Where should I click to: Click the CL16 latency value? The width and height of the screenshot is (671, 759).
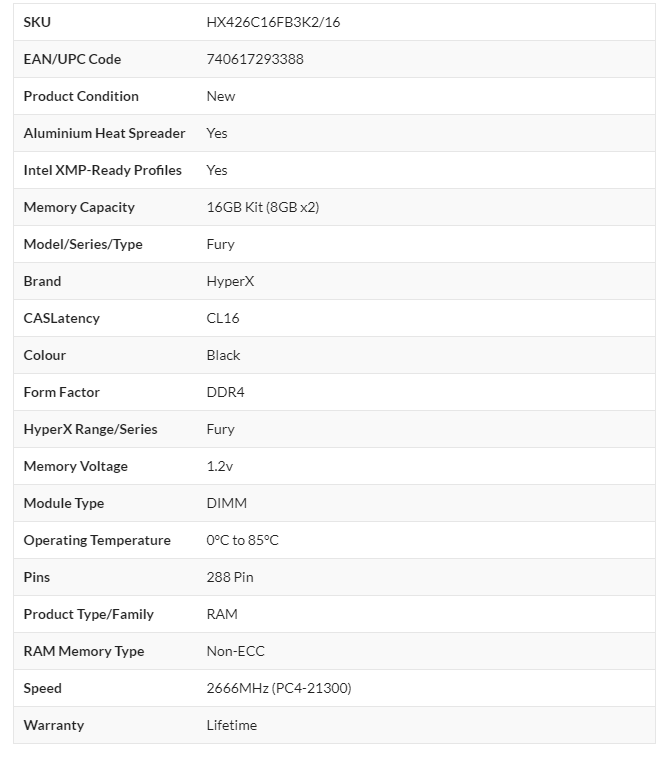pos(223,318)
